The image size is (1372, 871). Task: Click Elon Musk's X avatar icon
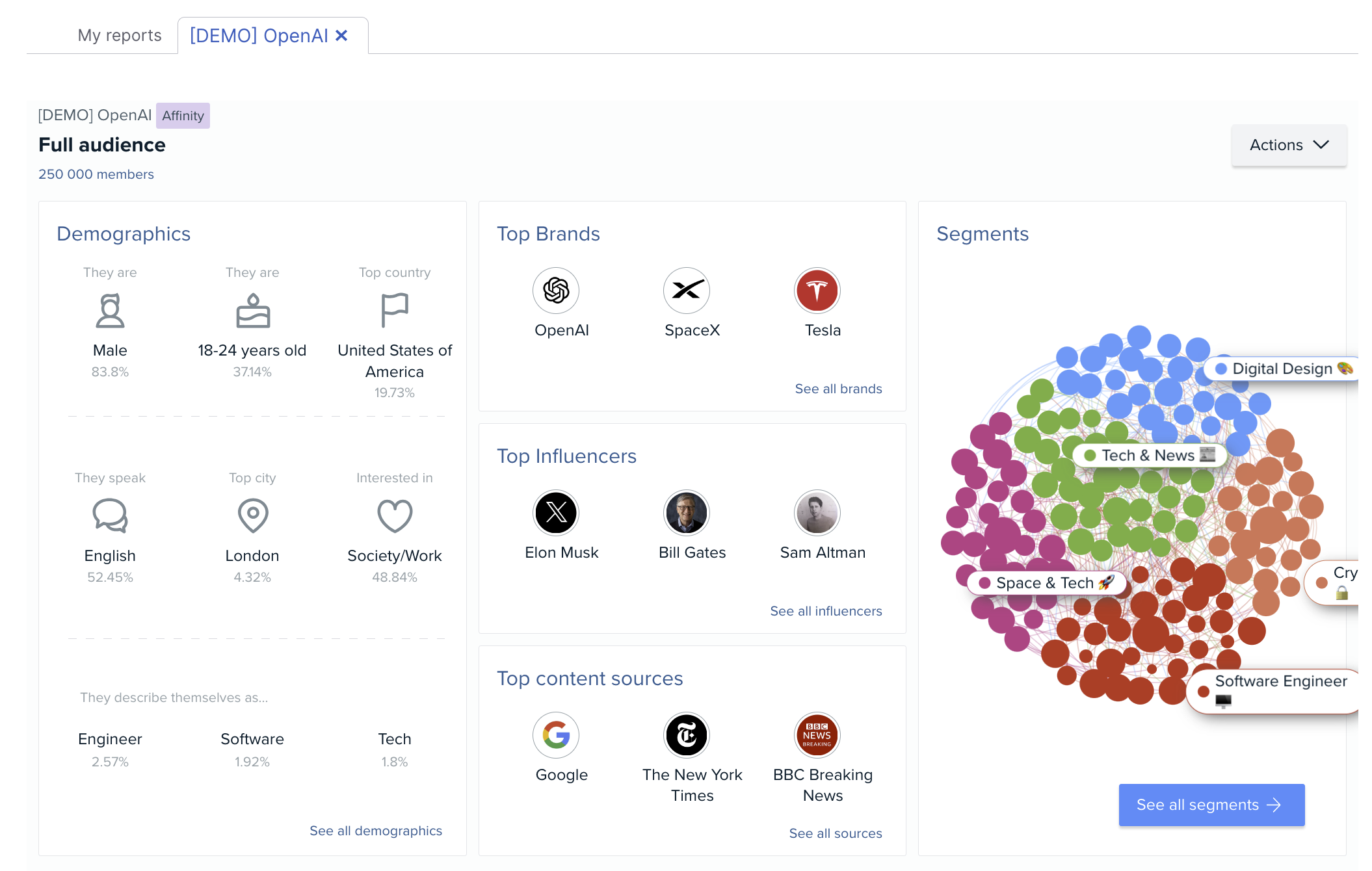[x=556, y=513]
